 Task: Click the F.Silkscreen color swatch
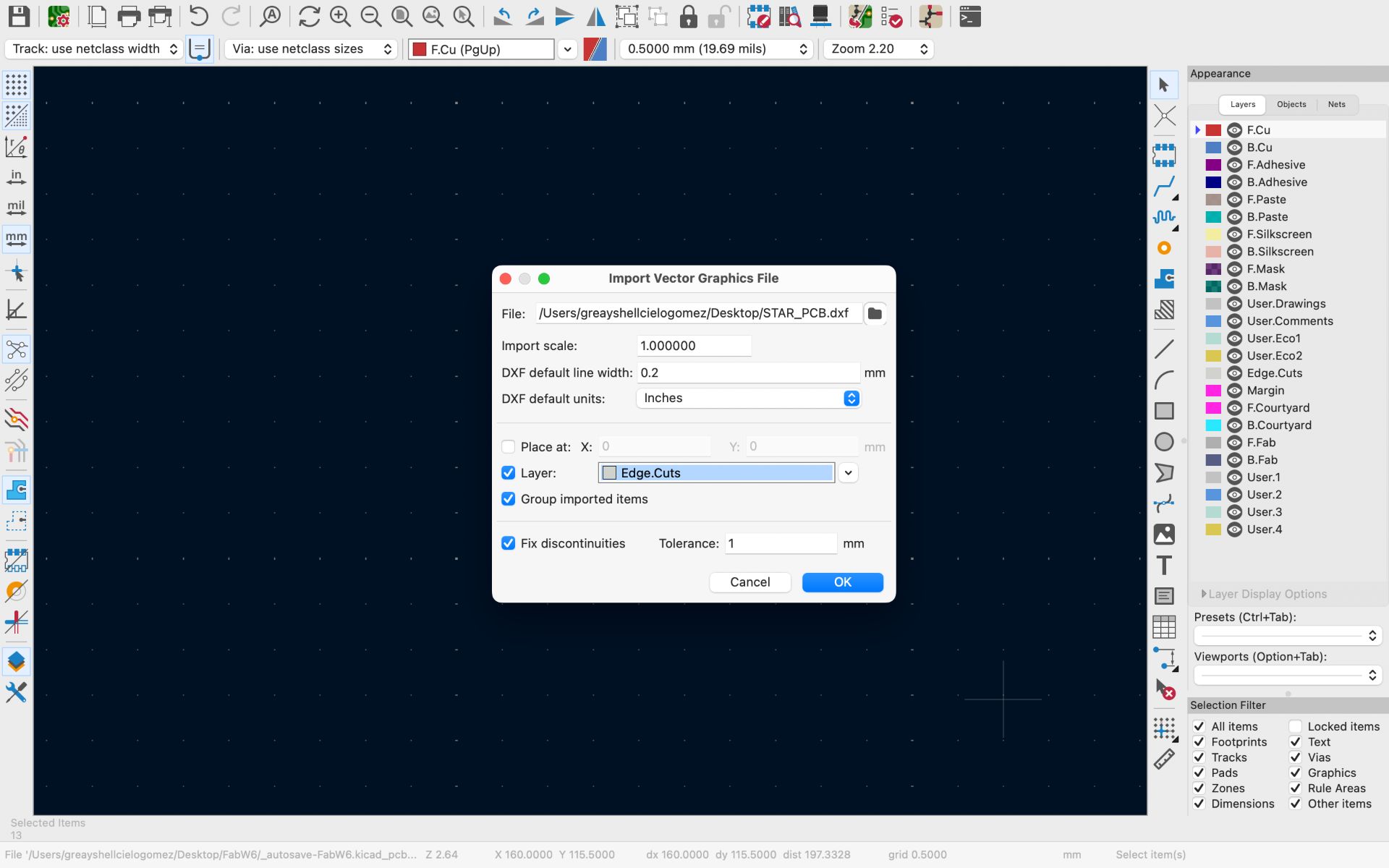pyautogui.click(x=1213, y=234)
